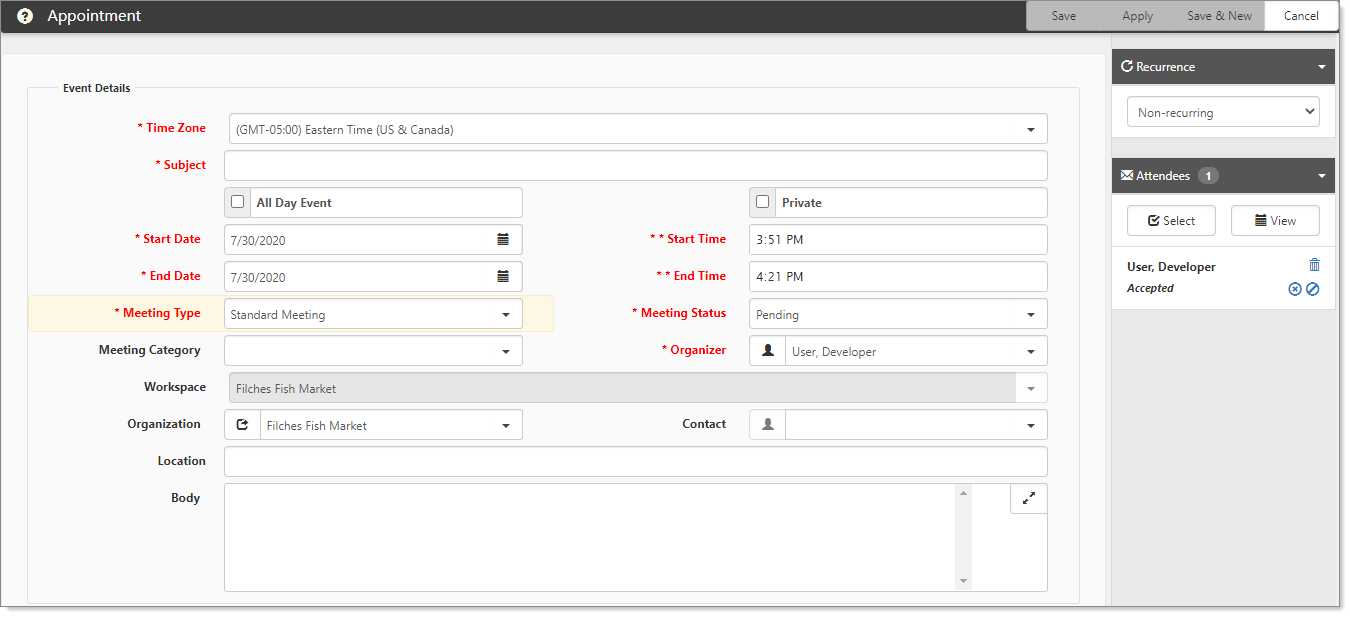Open the Start Date calendar picker
Screen dimensions: 1350x617
click(x=503, y=240)
